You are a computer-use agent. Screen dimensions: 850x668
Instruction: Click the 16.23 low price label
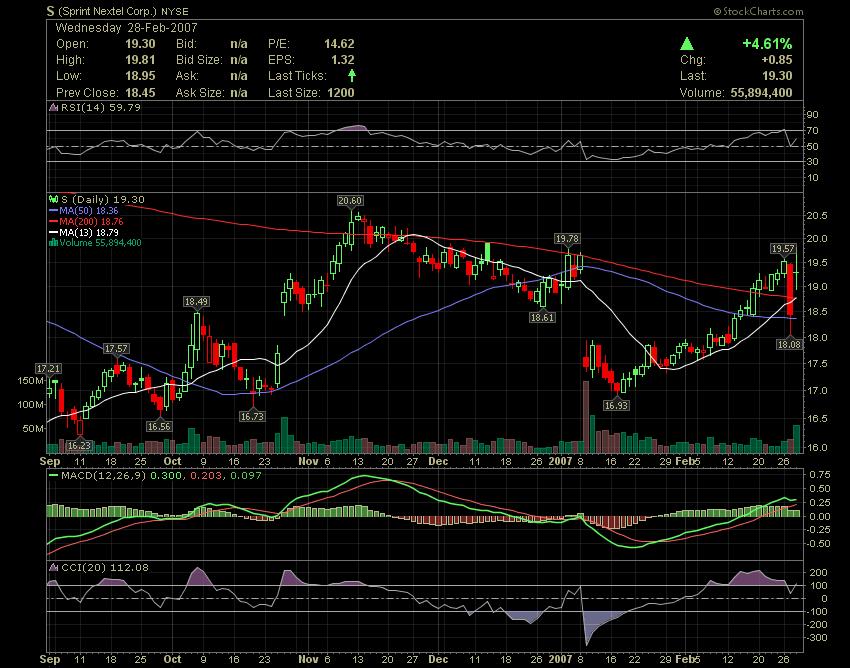click(79, 445)
